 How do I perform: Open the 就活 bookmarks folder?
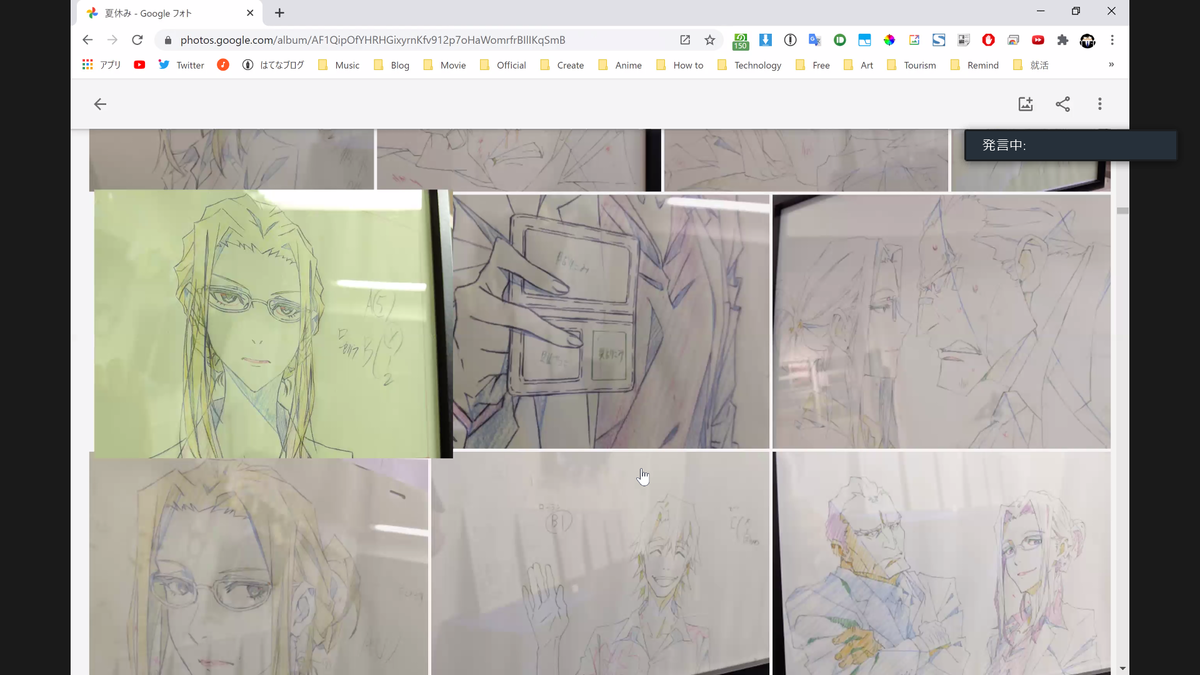point(1030,65)
